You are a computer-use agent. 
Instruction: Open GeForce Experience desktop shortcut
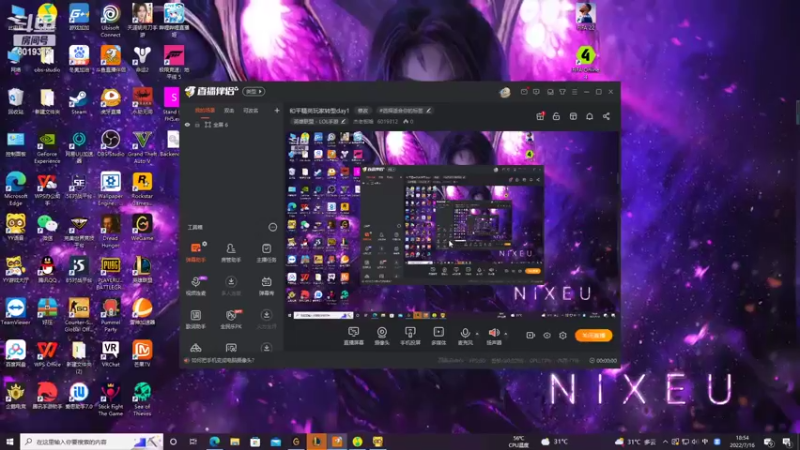(47, 147)
